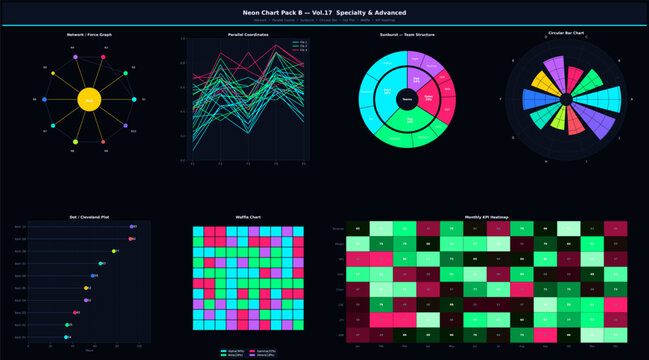Select the teal Item 07 dot in Cleveland plot
This screenshot has width=649, height=360.
pos(101,264)
